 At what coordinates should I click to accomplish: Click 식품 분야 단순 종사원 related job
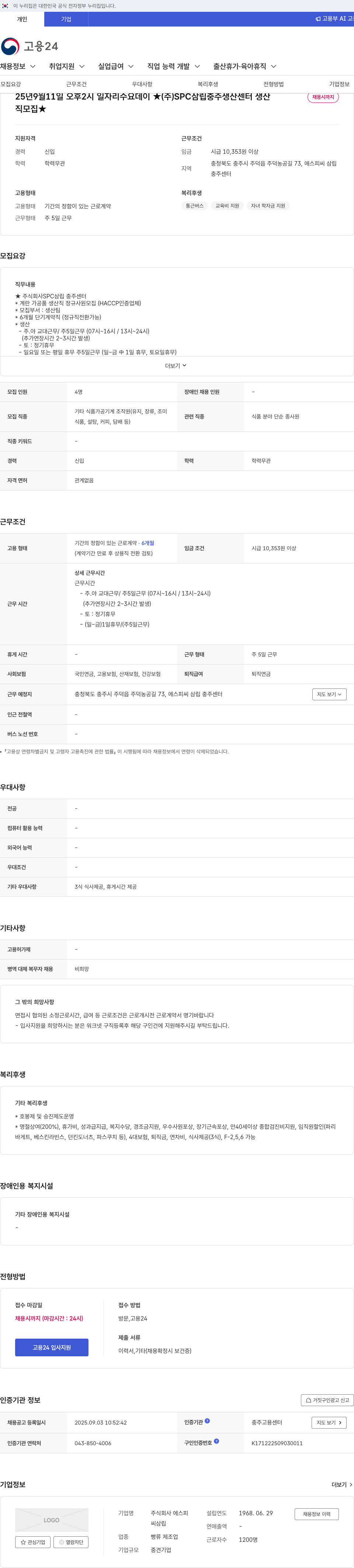point(275,417)
